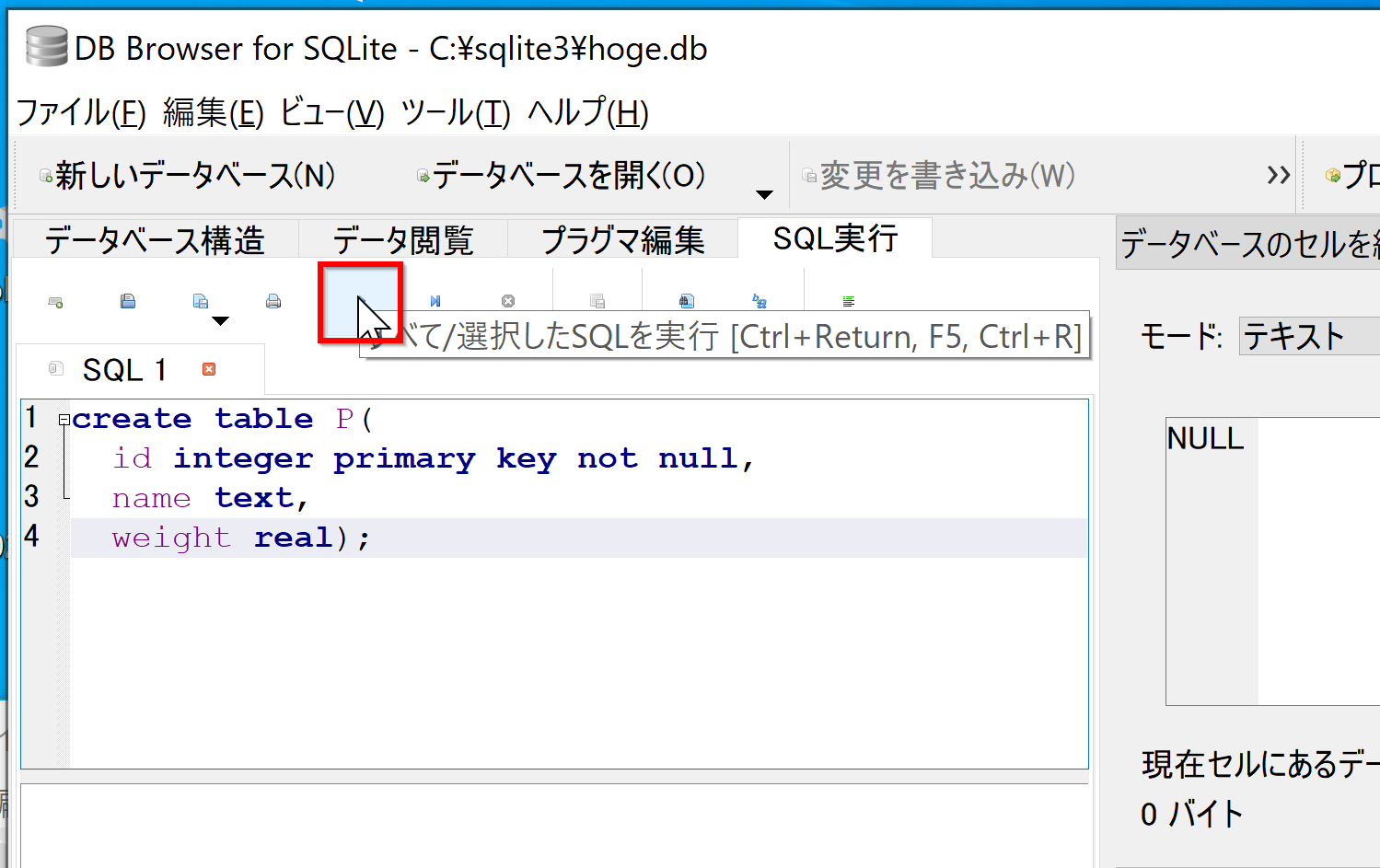1380x868 pixels.
Task: Click line number 3 in the editor margin
Action: click(x=31, y=497)
